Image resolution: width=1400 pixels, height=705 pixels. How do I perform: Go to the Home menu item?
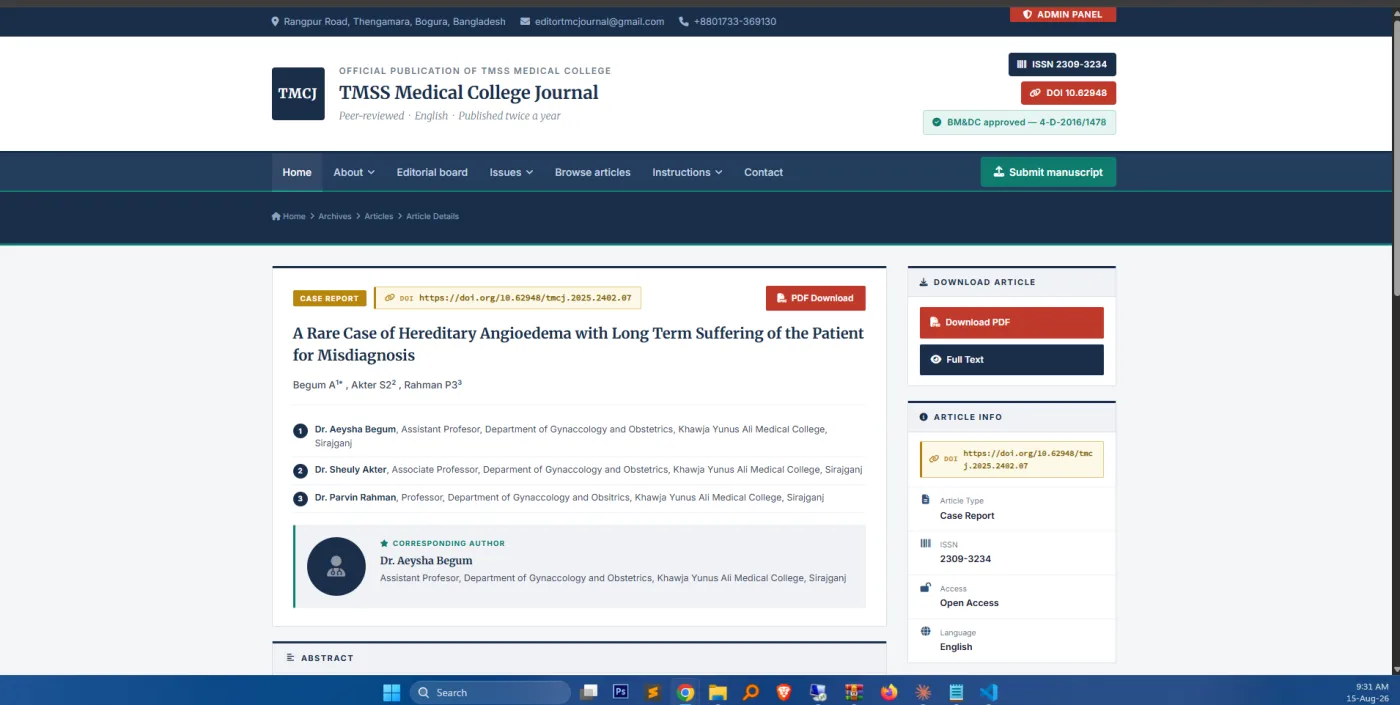click(x=297, y=172)
